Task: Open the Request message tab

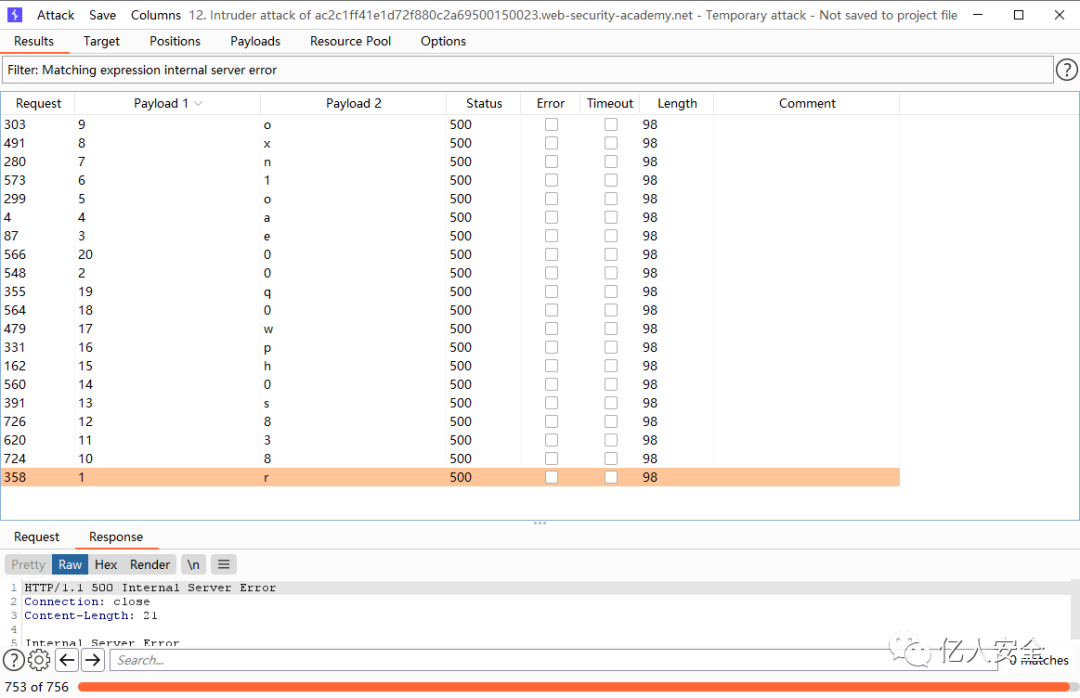Action: (37, 537)
